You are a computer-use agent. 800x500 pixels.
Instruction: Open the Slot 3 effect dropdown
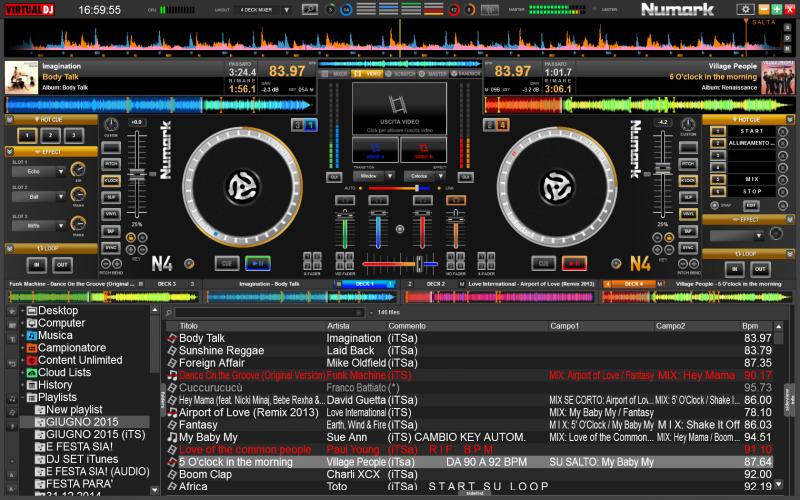[x=61, y=226]
